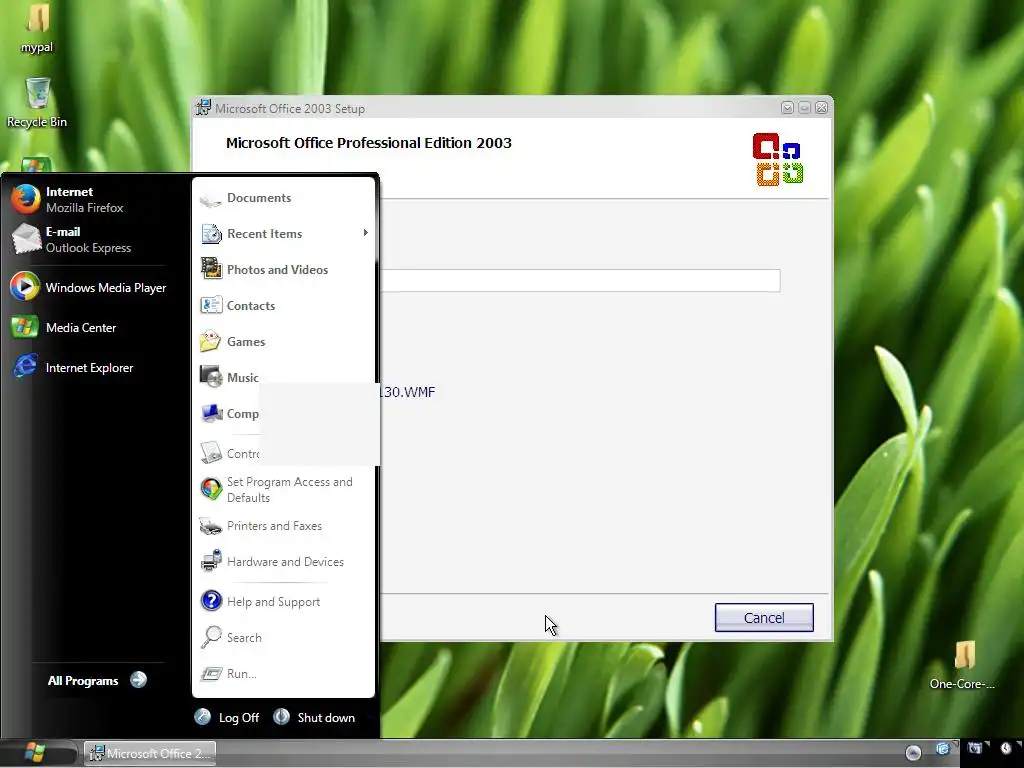1024x768 pixels.
Task: Click the Contacts card icon
Action: (x=211, y=305)
